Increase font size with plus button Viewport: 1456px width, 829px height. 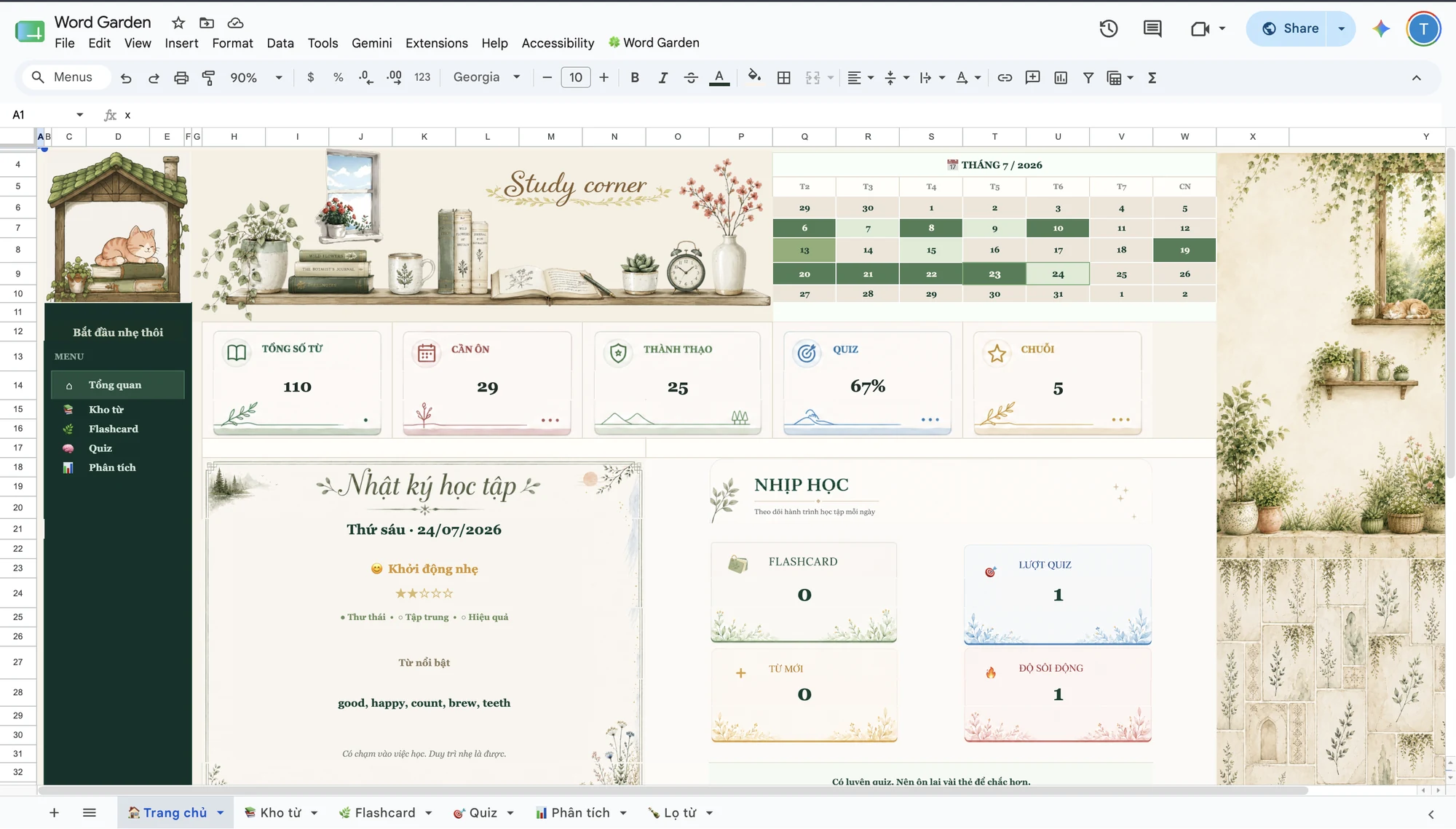coord(604,77)
